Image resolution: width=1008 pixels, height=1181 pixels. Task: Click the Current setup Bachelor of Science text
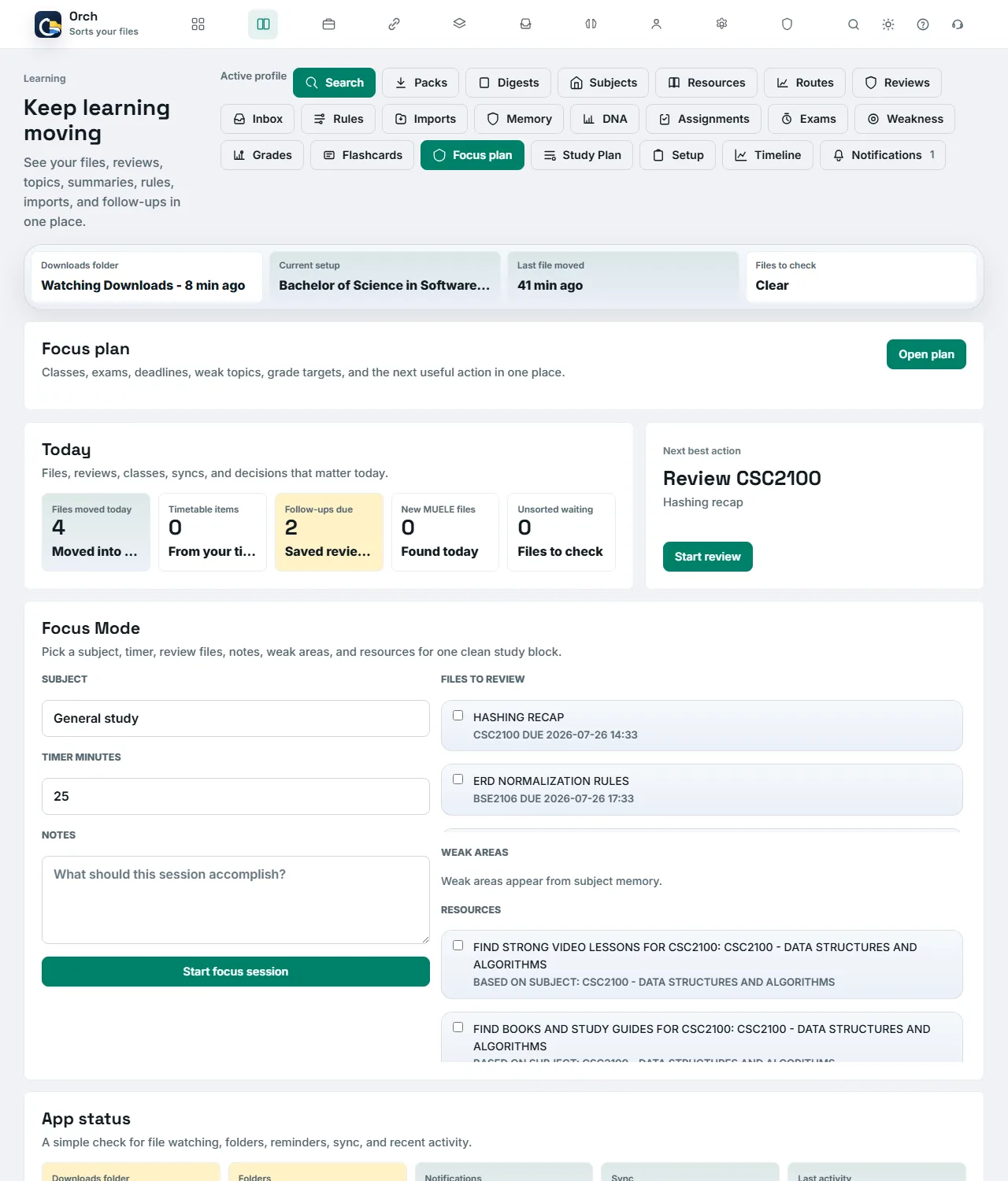384,285
